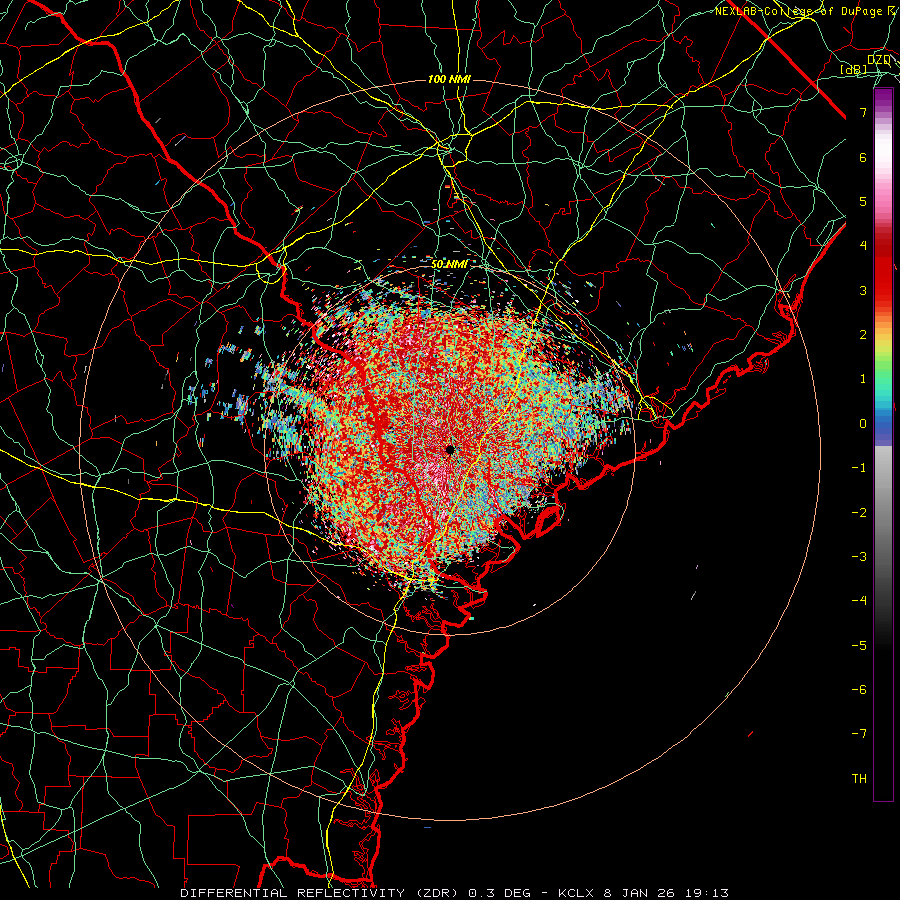Click the "5" value on the color scale
The width and height of the screenshot is (900, 900).
863,201
